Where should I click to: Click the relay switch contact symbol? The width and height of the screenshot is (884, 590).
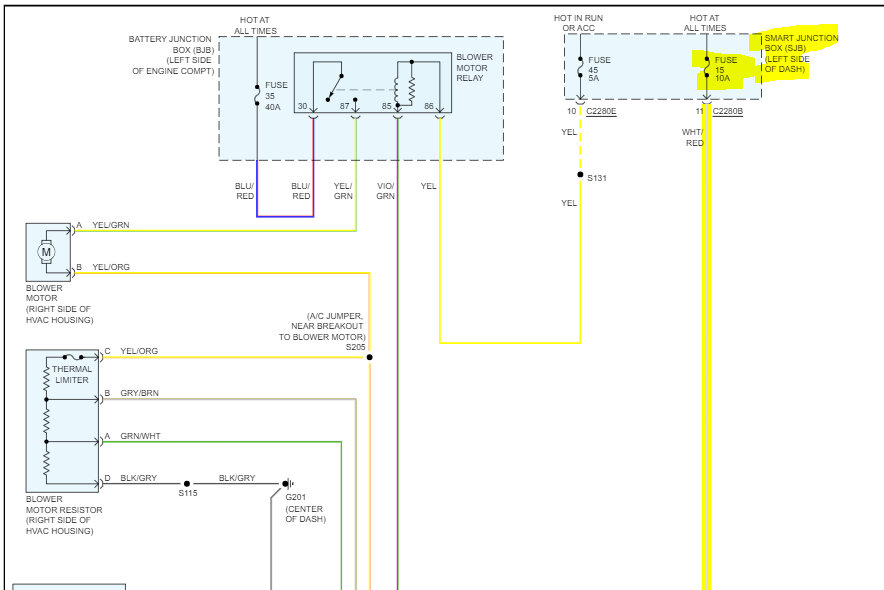[334, 87]
